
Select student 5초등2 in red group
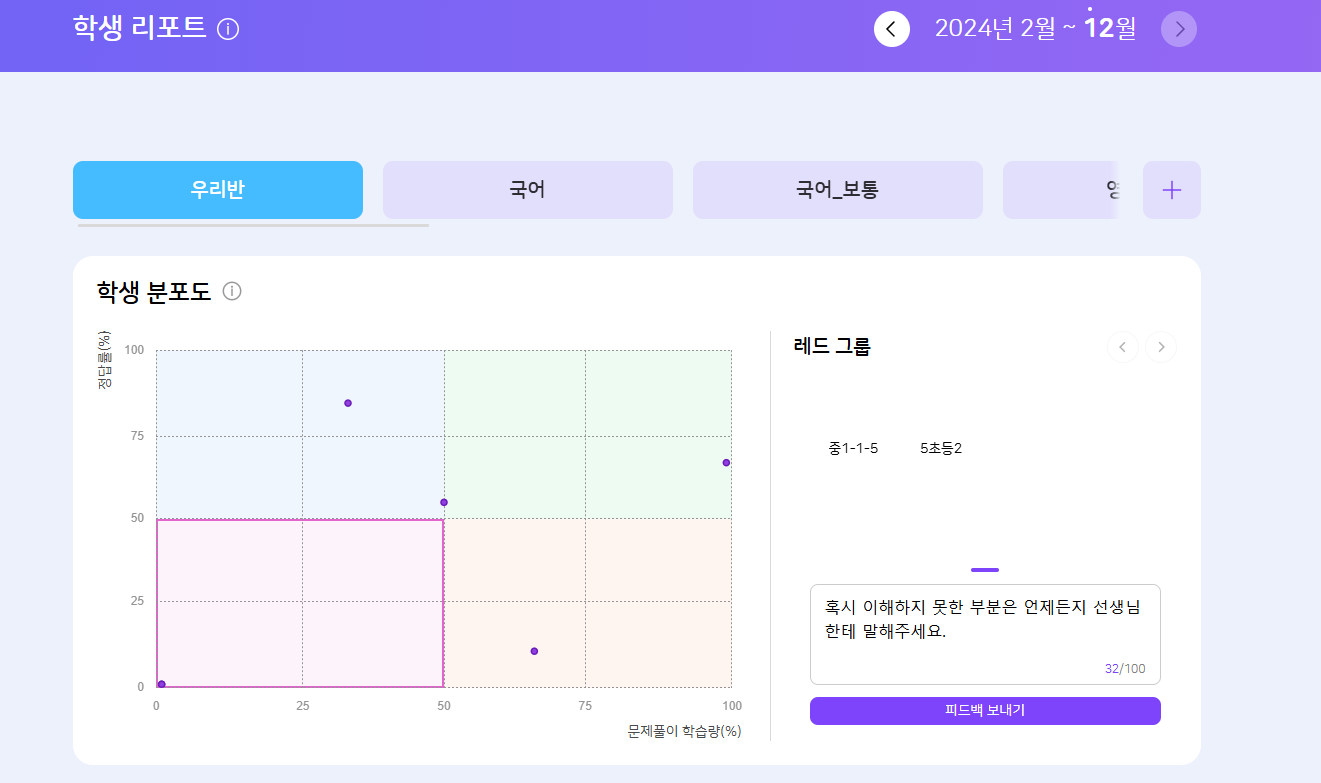coord(940,448)
